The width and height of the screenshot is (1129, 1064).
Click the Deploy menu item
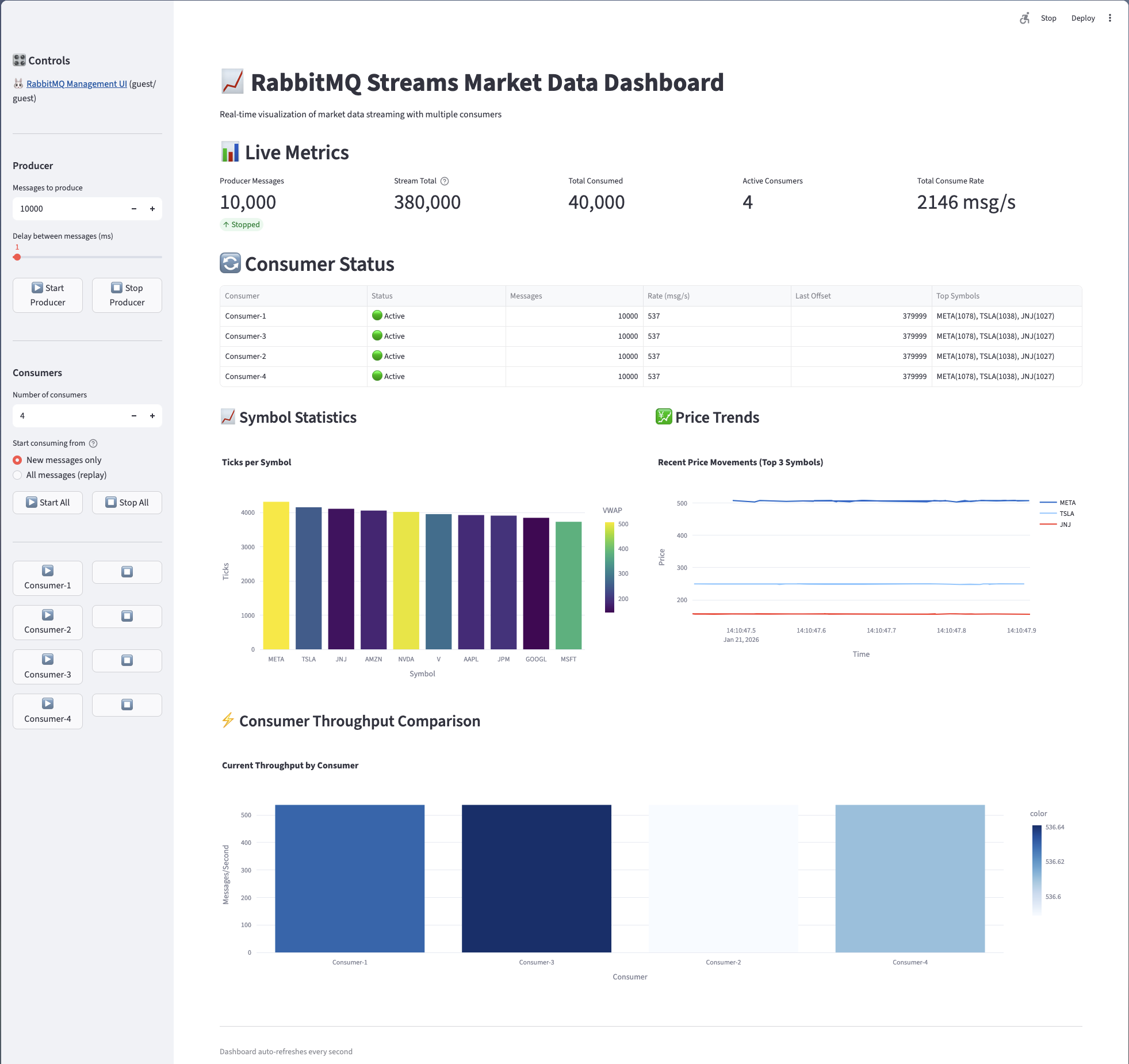[1083, 18]
